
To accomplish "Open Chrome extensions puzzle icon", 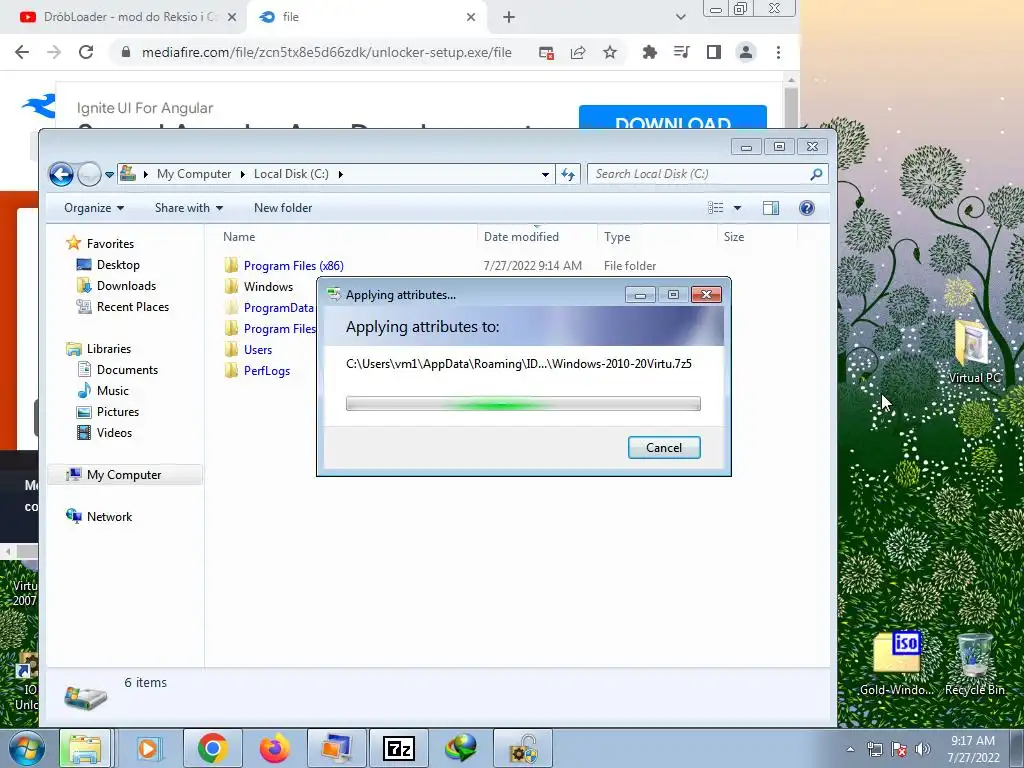I will tap(649, 52).
